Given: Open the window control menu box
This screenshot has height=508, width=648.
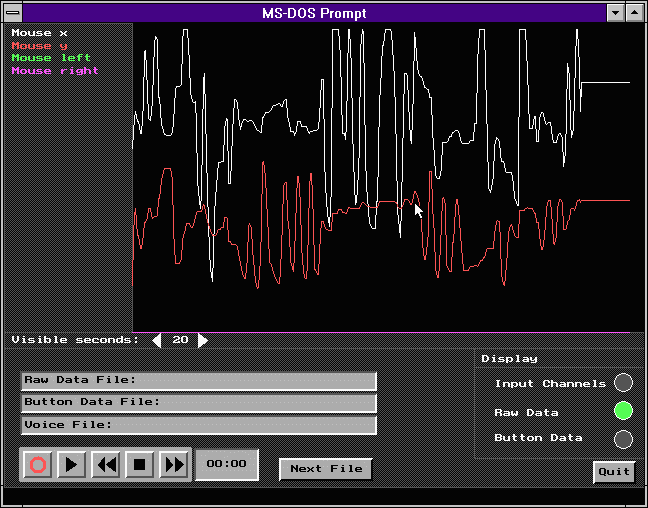Looking at the screenshot, I should (13, 13).
